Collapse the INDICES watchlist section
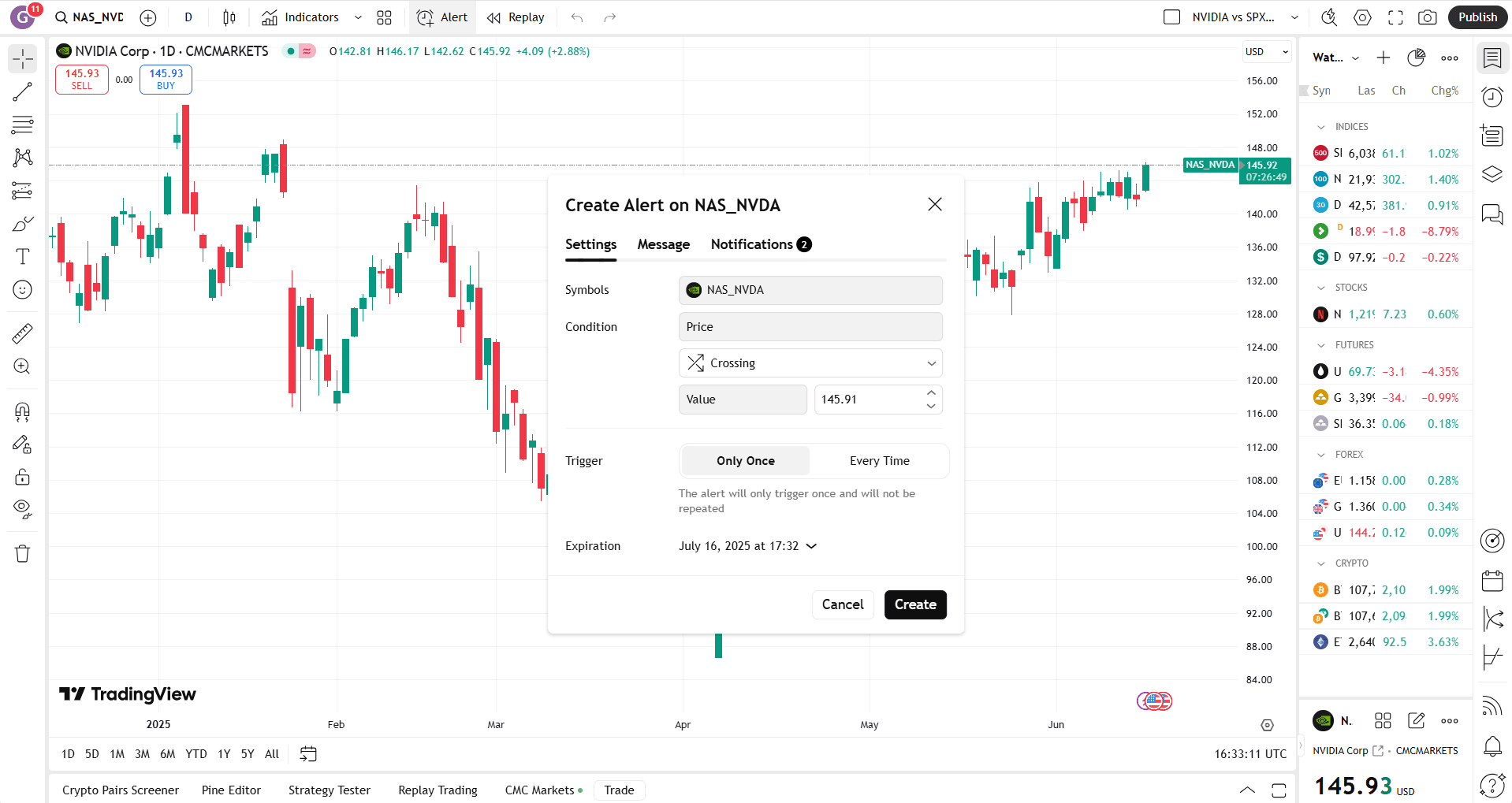The height and width of the screenshot is (803, 1512). (x=1321, y=127)
